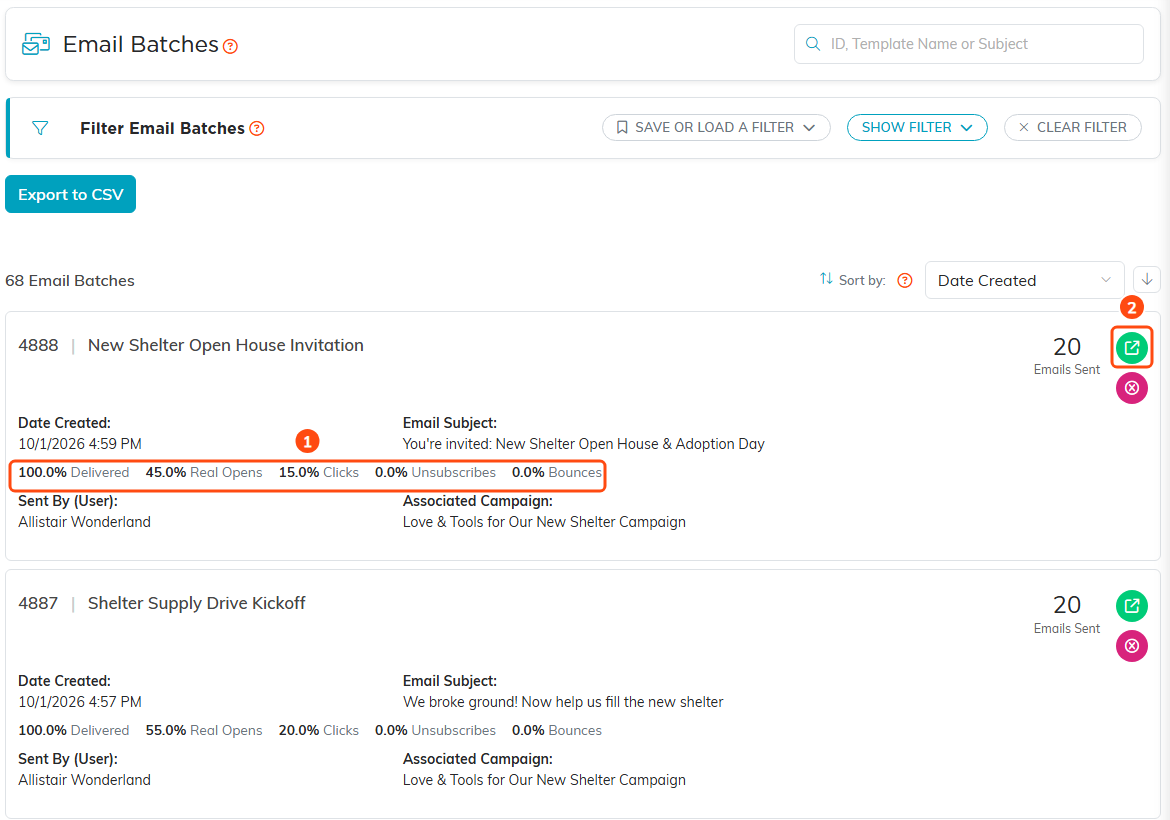The image size is (1170, 820).
Task: Click the Email Batches envelope icon
Action: coord(36,44)
